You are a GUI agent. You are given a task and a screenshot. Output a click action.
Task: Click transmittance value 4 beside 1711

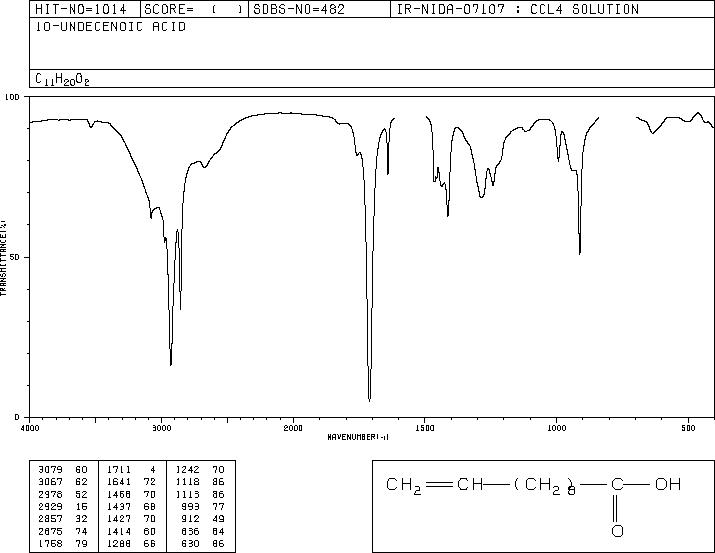click(x=153, y=470)
